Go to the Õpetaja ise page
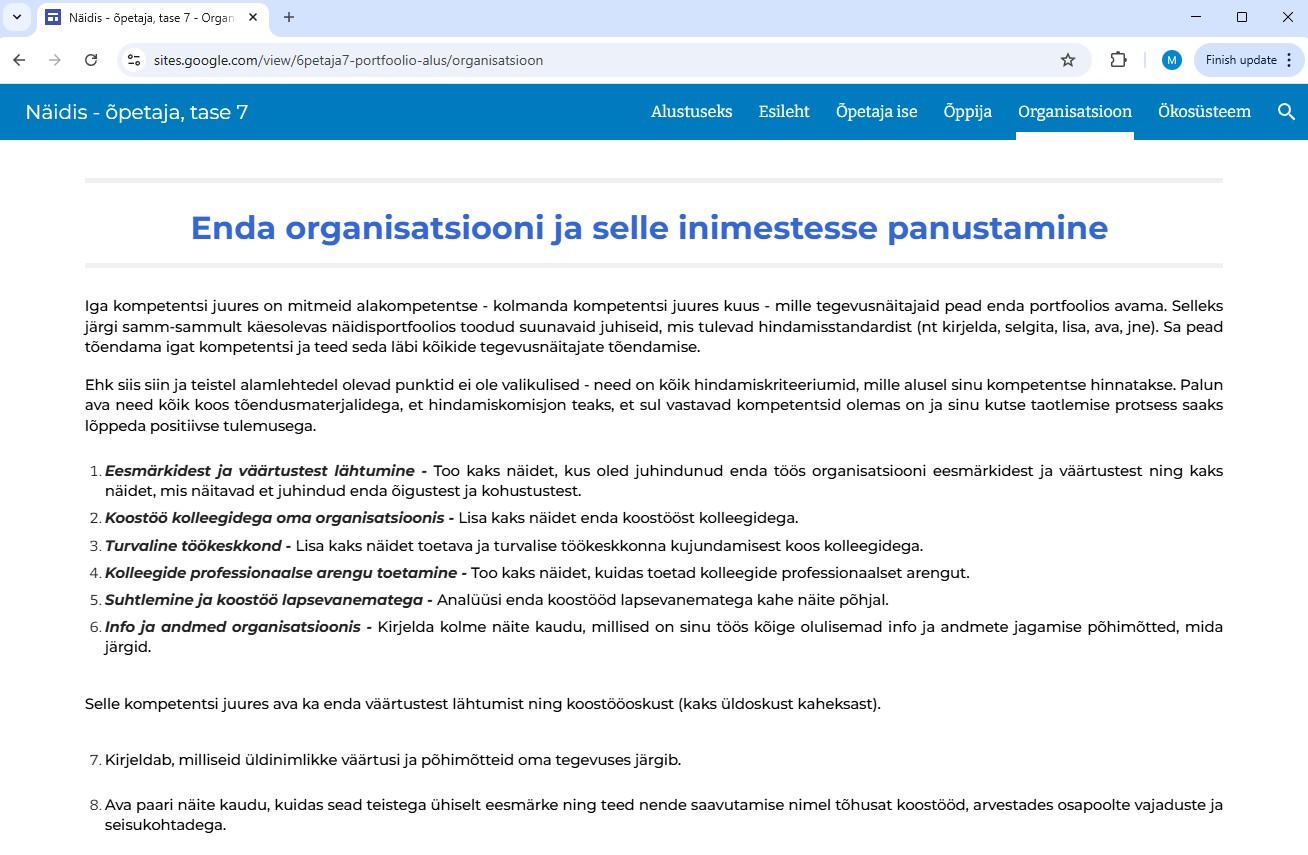This screenshot has height=855, width=1308. [876, 112]
